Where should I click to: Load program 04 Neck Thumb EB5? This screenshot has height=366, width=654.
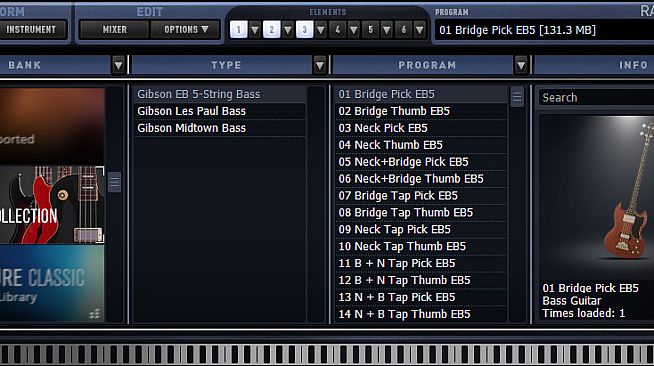[421, 145]
